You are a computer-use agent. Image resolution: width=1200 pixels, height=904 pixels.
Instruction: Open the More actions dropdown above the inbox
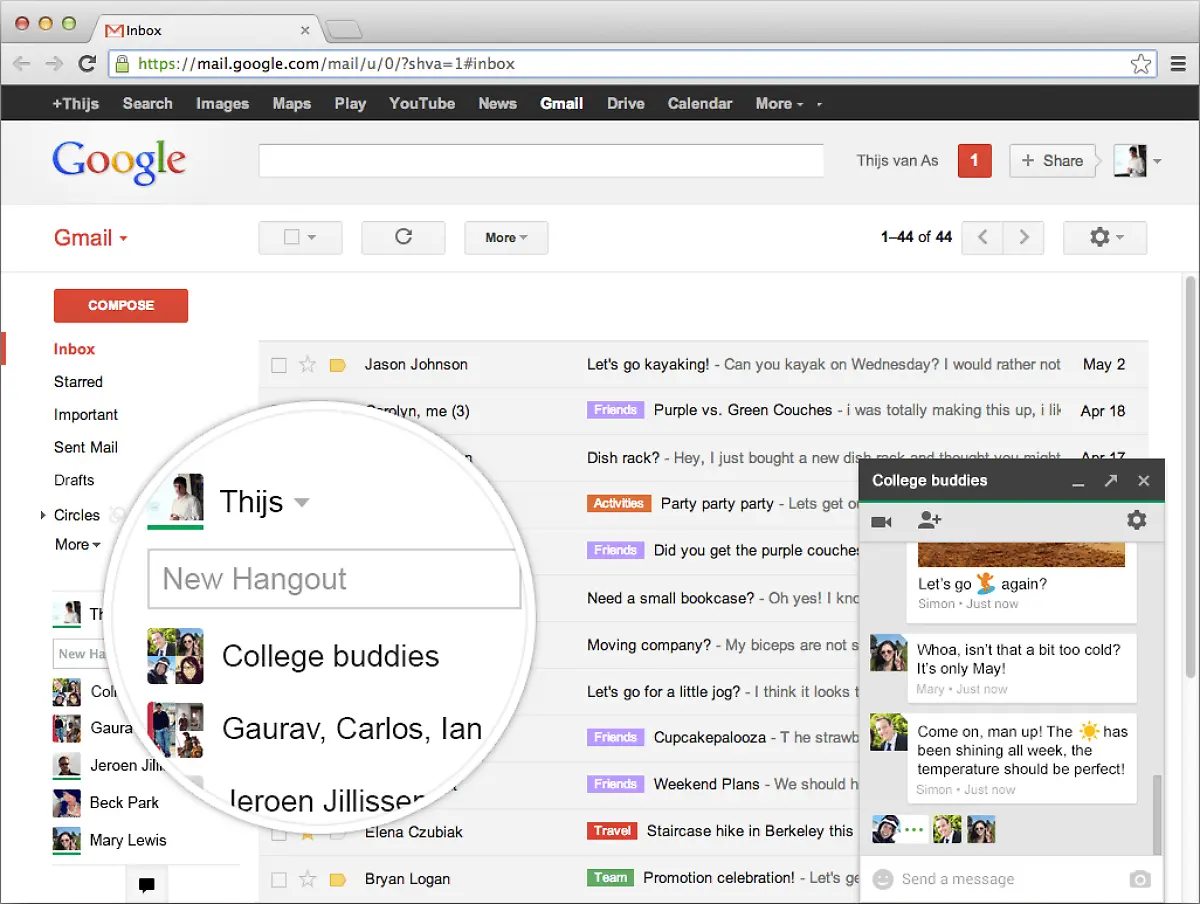(x=506, y=237)
